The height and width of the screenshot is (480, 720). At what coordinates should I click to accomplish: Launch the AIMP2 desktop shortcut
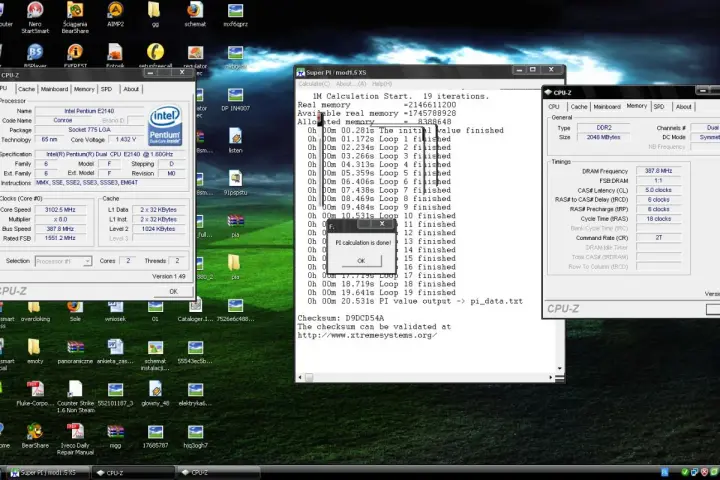click(x=115, y=14)
